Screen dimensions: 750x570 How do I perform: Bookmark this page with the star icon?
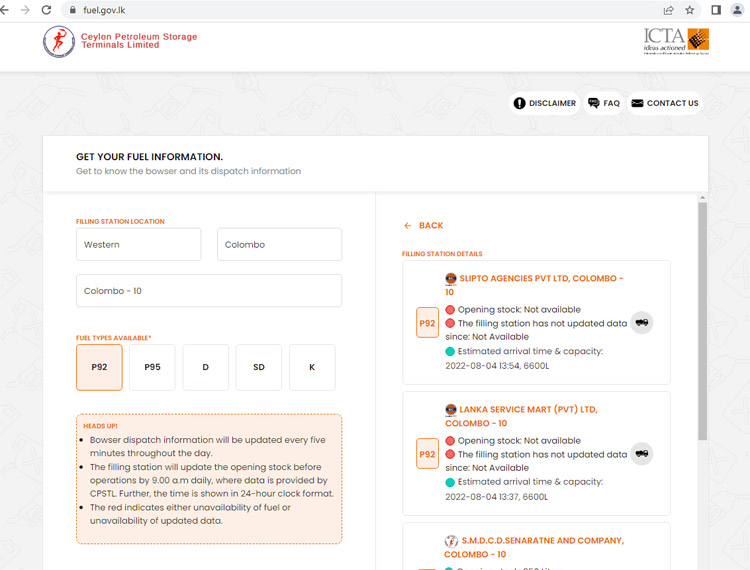[x=690, y=10]
